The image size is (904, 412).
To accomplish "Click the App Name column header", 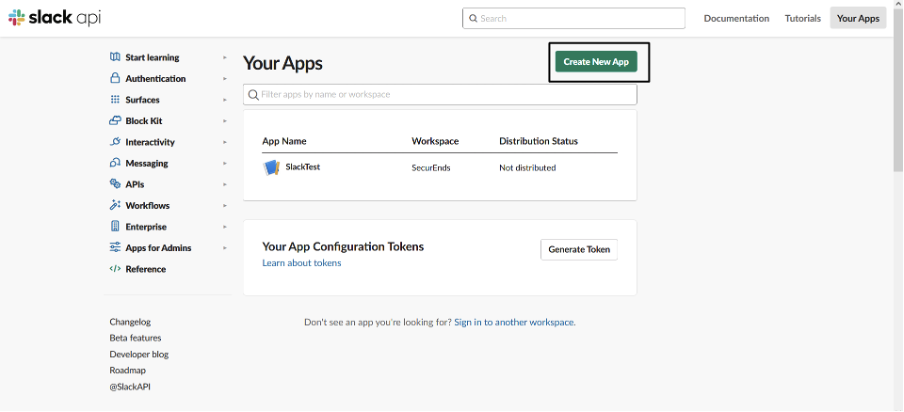I will [284, 141].
